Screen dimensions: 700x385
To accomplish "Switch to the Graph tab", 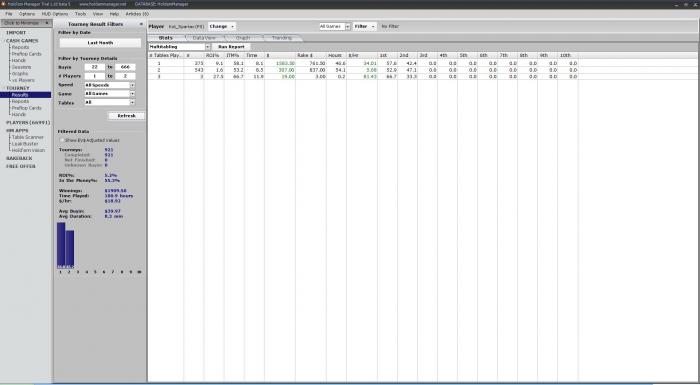I will tap(243, 38).
